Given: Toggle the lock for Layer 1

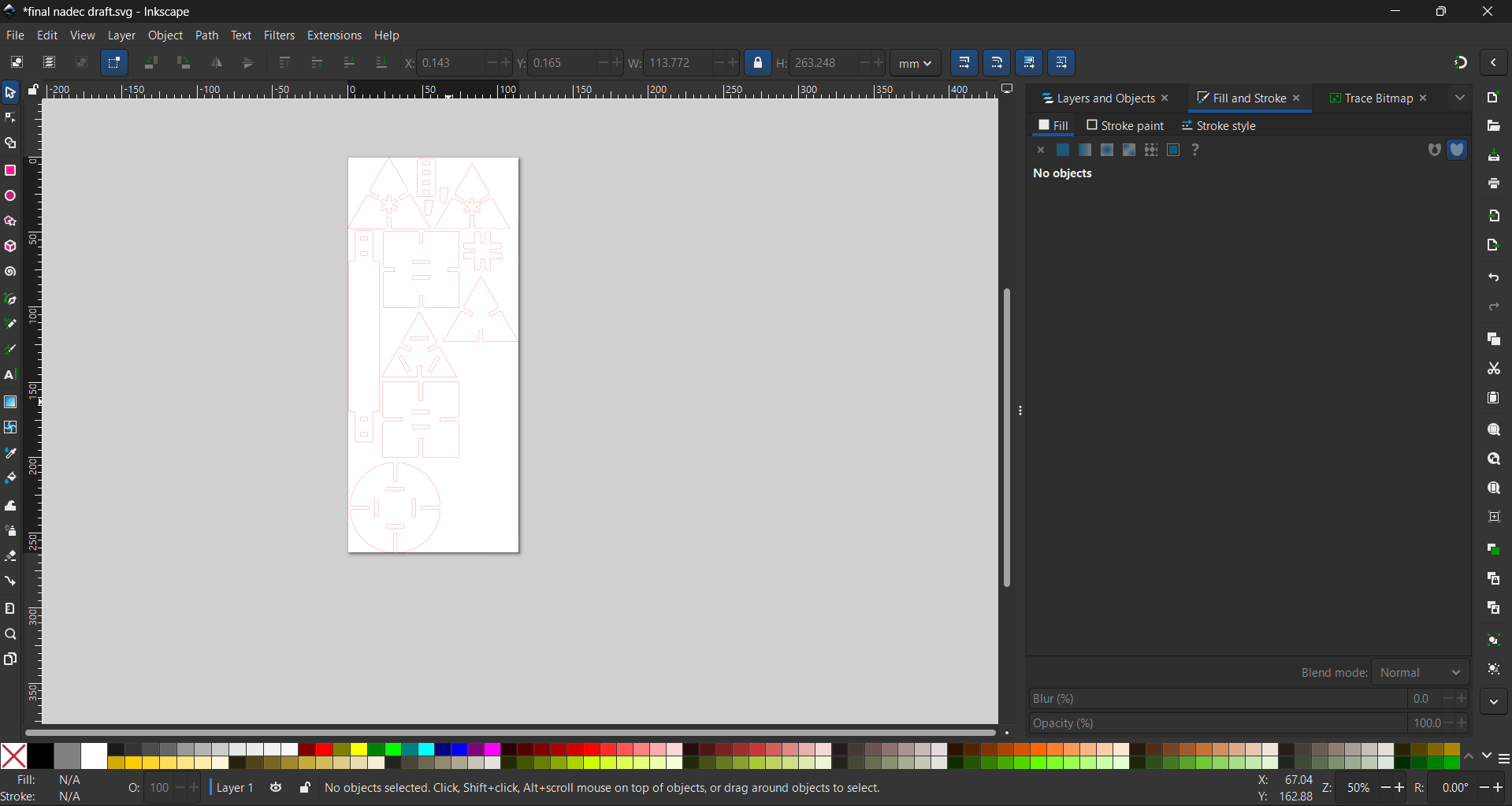Looking at the screenshot, I should coord(305,788).
